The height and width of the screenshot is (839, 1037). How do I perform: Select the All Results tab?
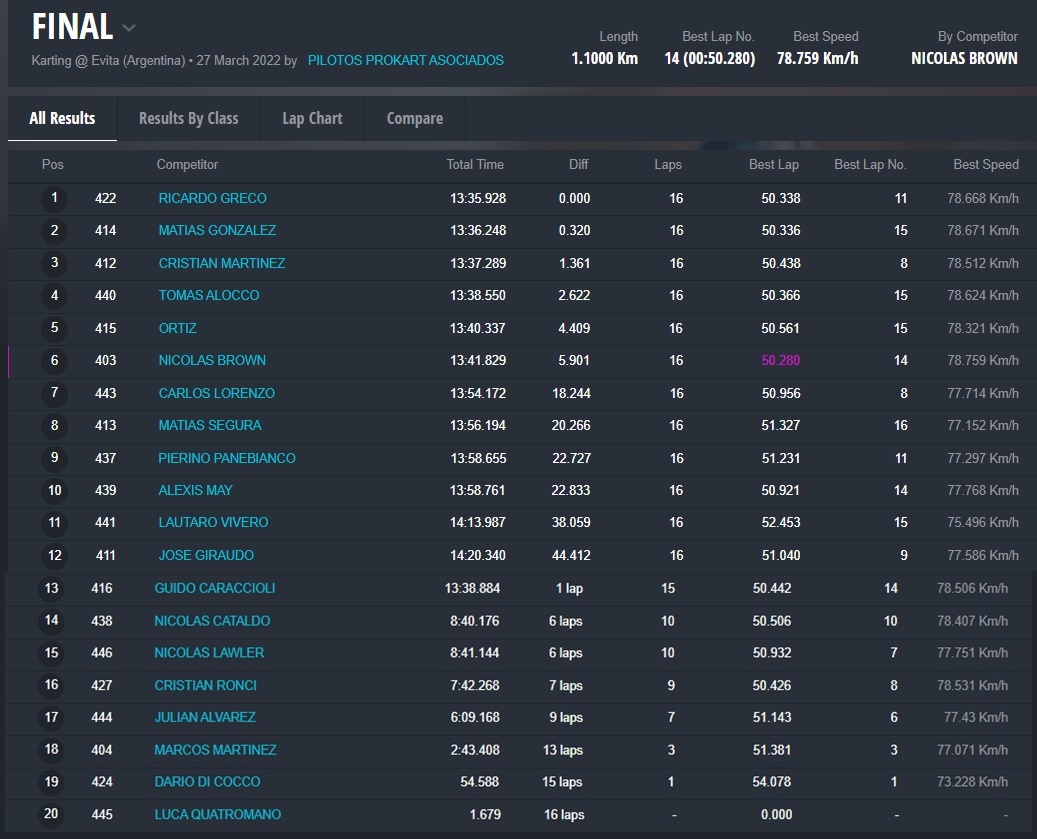point(62,118)
